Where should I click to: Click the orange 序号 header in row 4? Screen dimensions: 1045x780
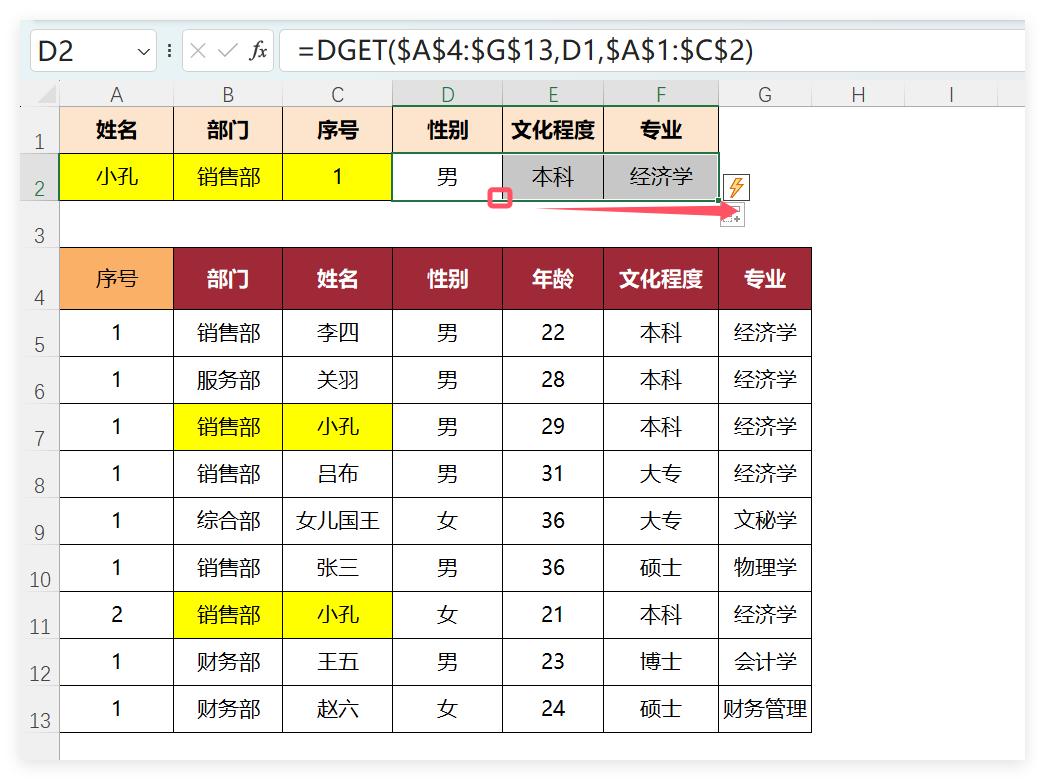[x=117, y=279]
